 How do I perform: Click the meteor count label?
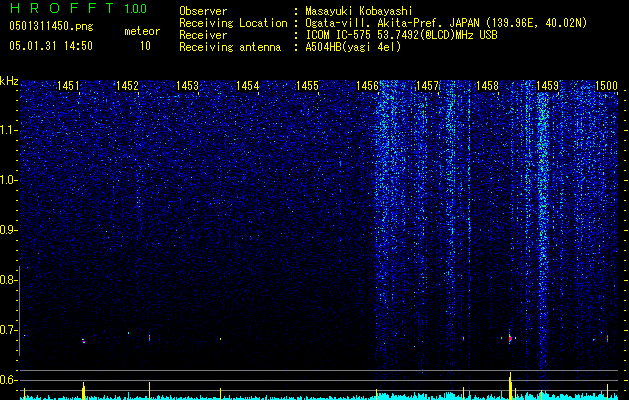142,31
